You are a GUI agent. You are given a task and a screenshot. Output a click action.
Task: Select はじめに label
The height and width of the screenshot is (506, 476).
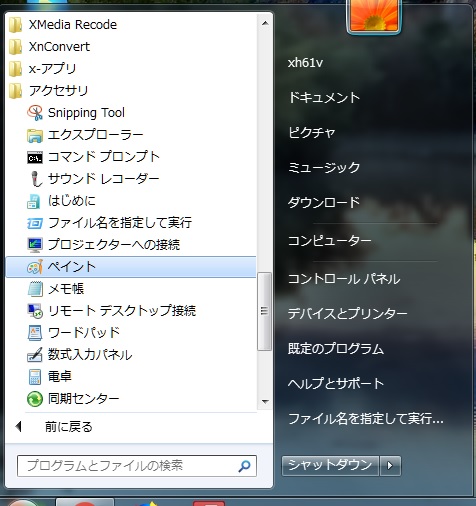pos(72,201)
